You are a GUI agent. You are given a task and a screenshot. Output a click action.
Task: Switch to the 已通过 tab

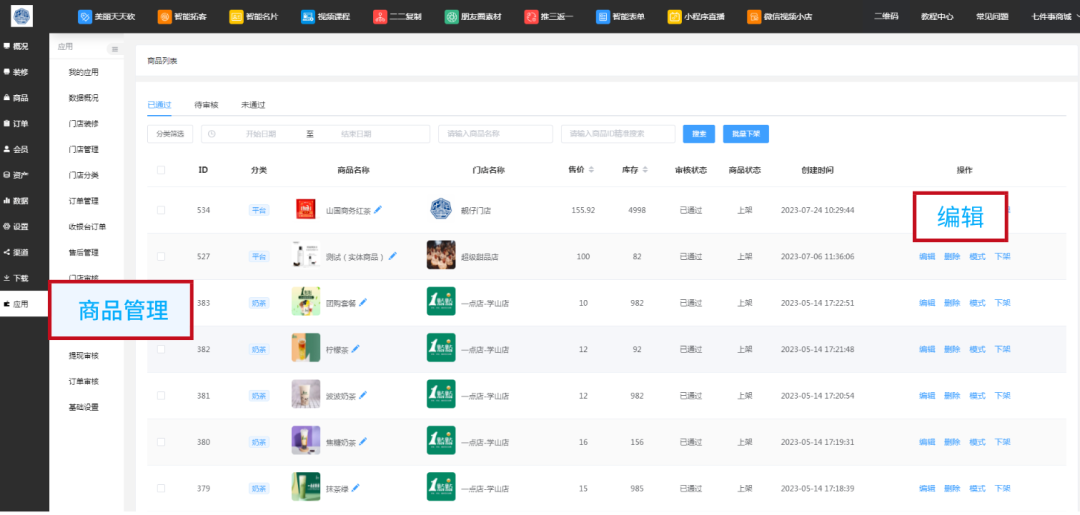tap(159, 105)
